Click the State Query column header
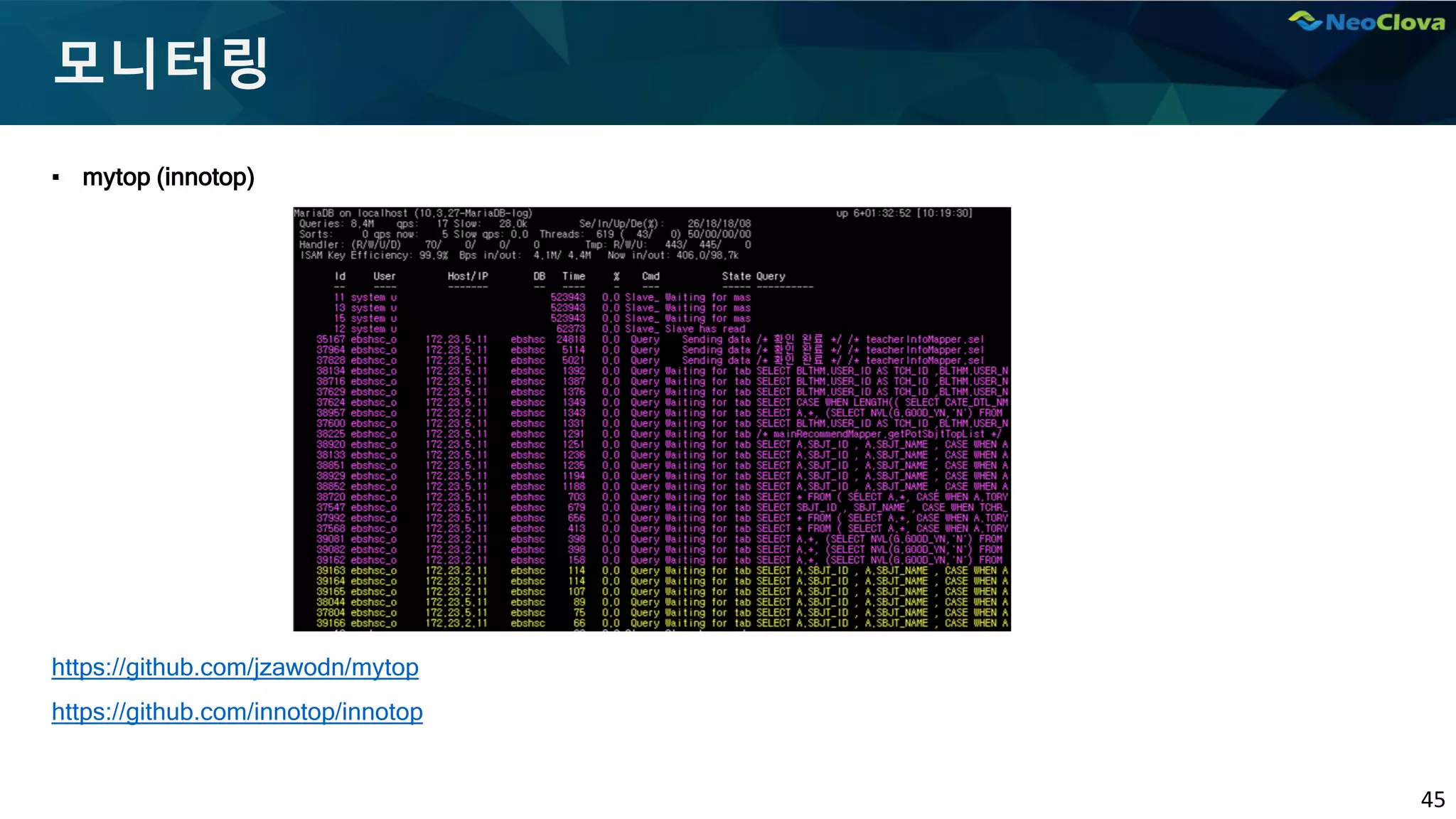The height and width of the screenshot is (819, 1456). pyautogui.click(x=753, y=276)
